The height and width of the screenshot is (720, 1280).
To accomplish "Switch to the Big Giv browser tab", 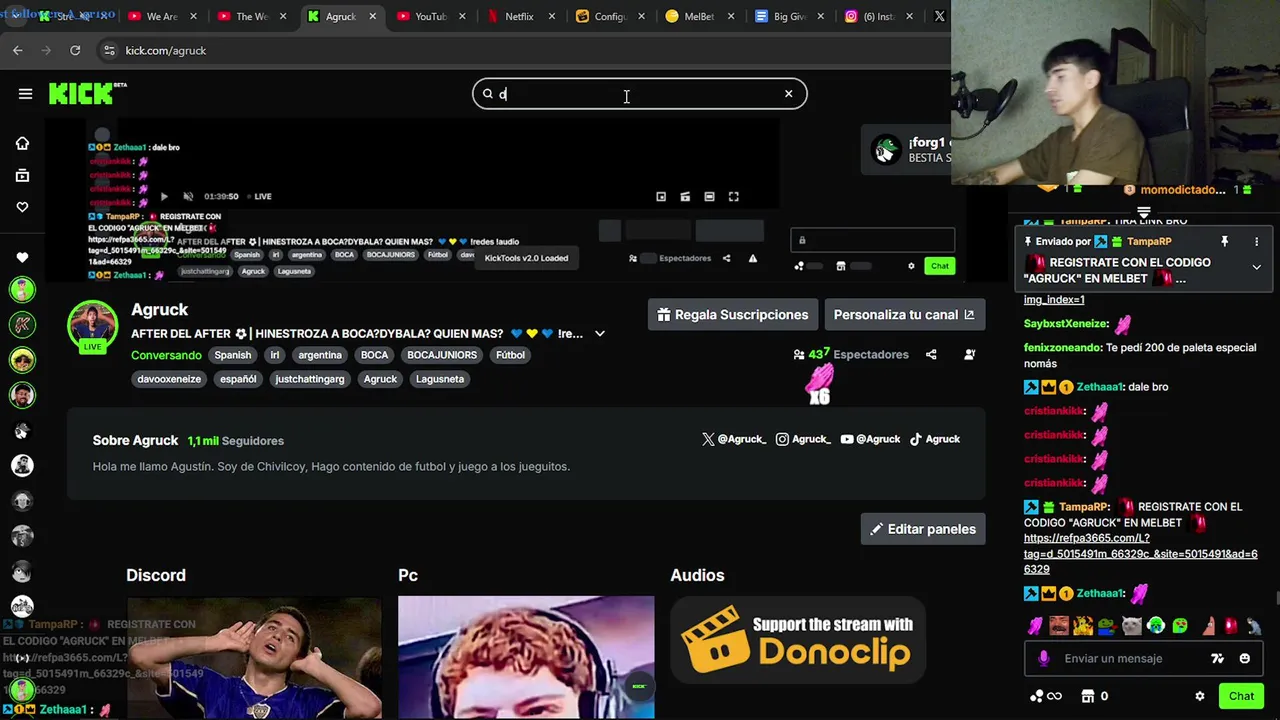I will pos(788,17).
